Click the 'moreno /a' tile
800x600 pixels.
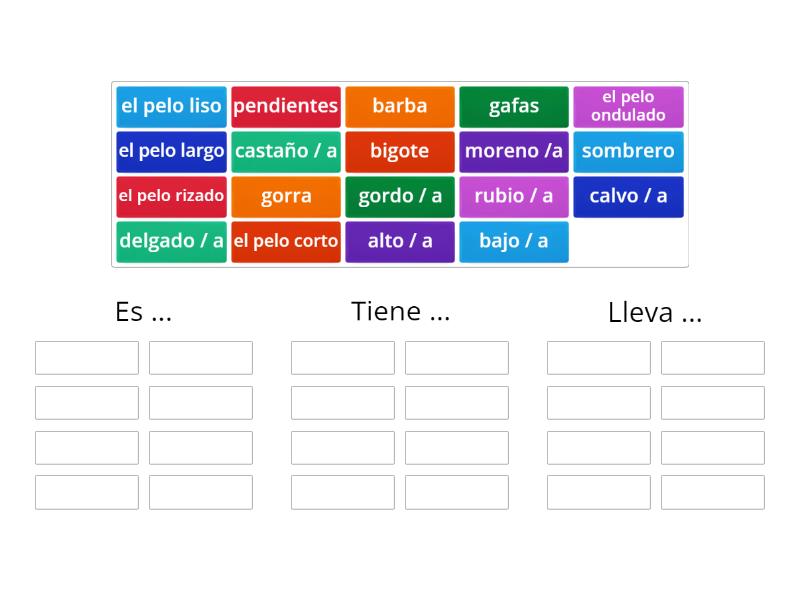[514, 151]
